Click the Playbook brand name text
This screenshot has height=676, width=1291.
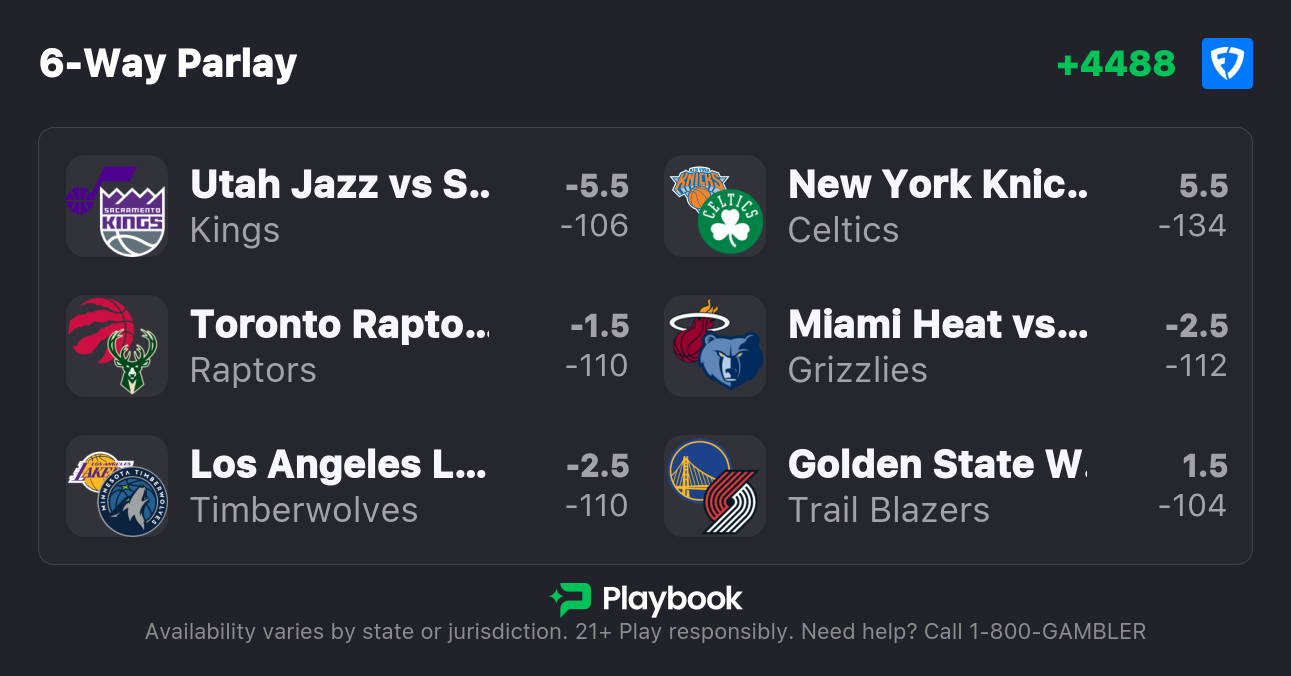[672, 599]
